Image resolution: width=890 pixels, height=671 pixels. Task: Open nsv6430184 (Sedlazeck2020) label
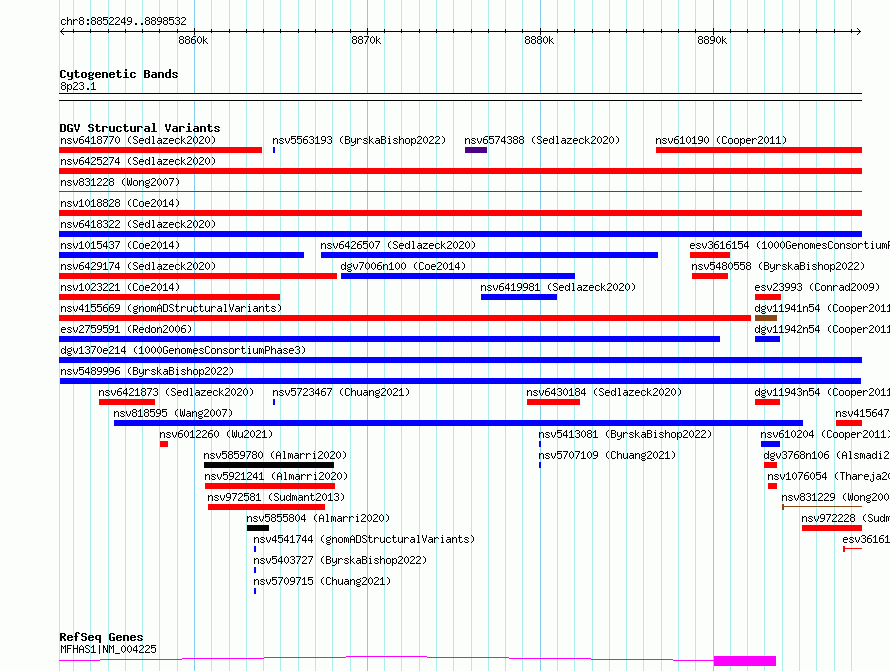604,392
